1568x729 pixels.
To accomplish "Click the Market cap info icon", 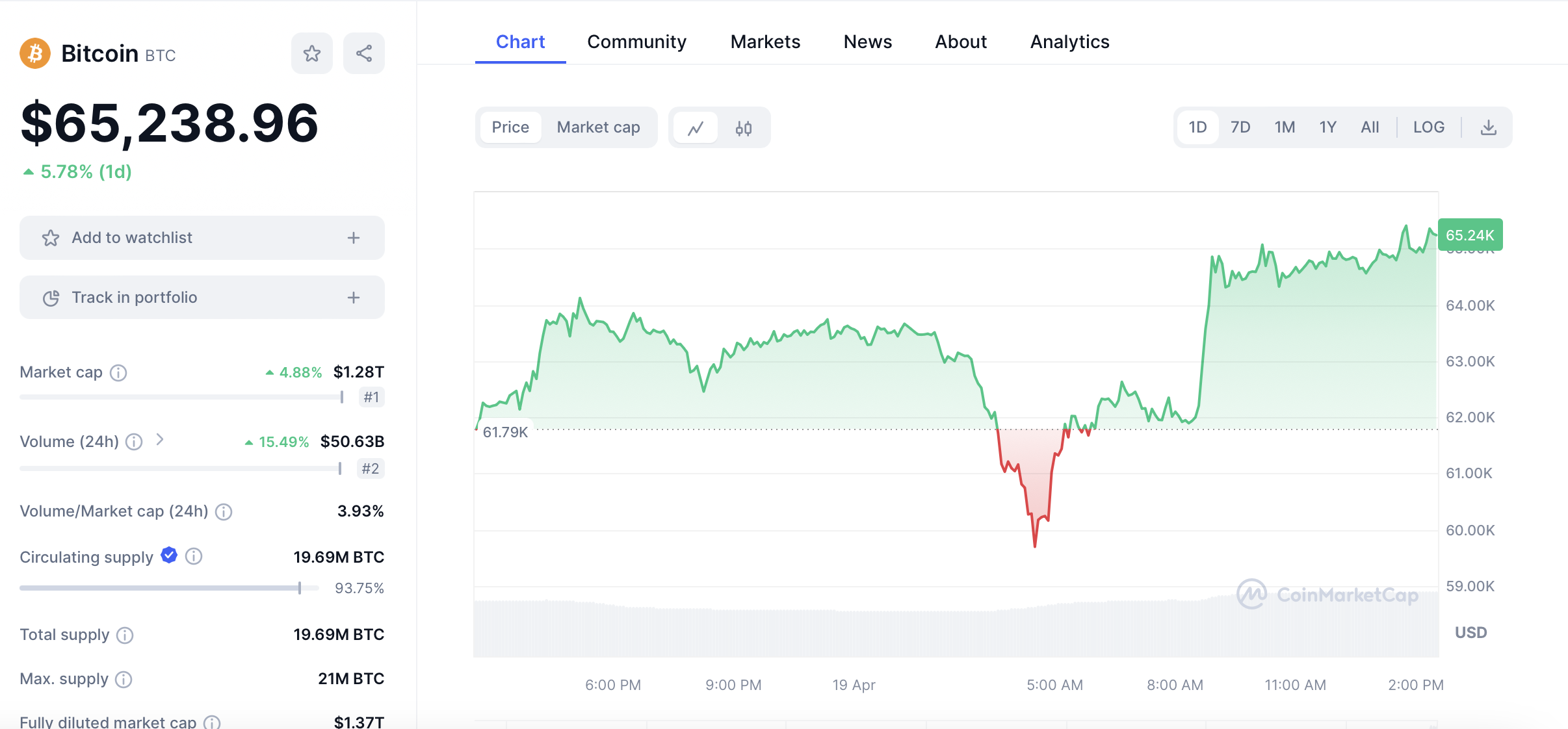I will 118,373.
